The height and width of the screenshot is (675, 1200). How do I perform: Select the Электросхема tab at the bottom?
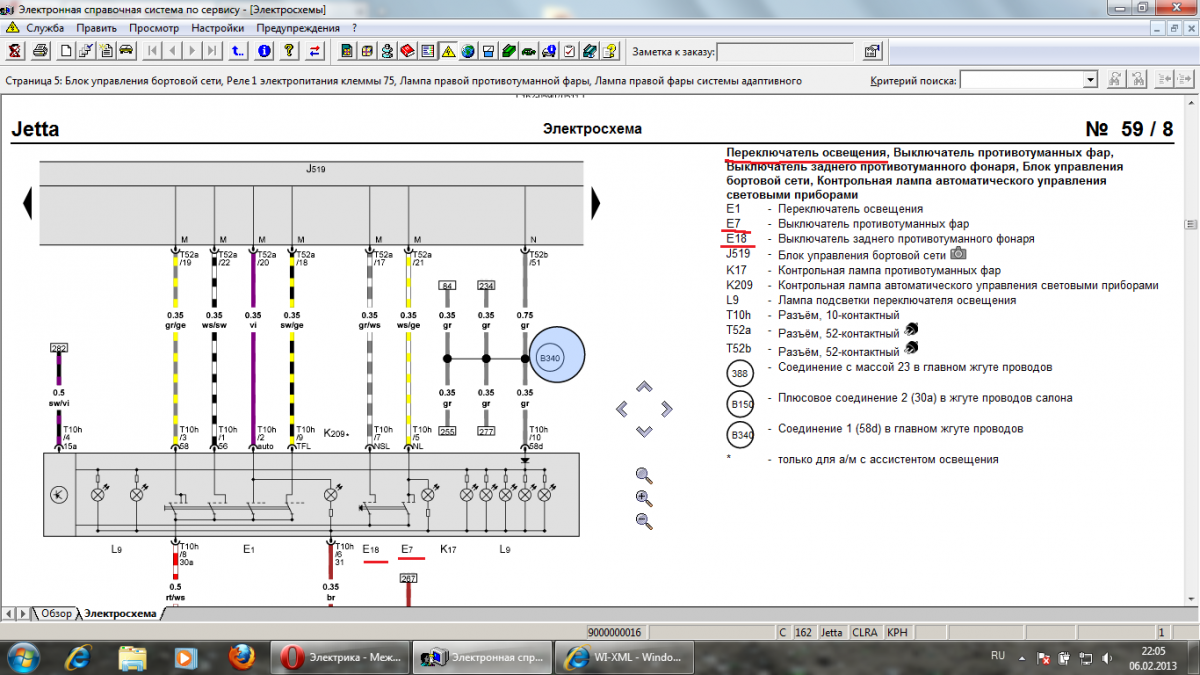120,613
